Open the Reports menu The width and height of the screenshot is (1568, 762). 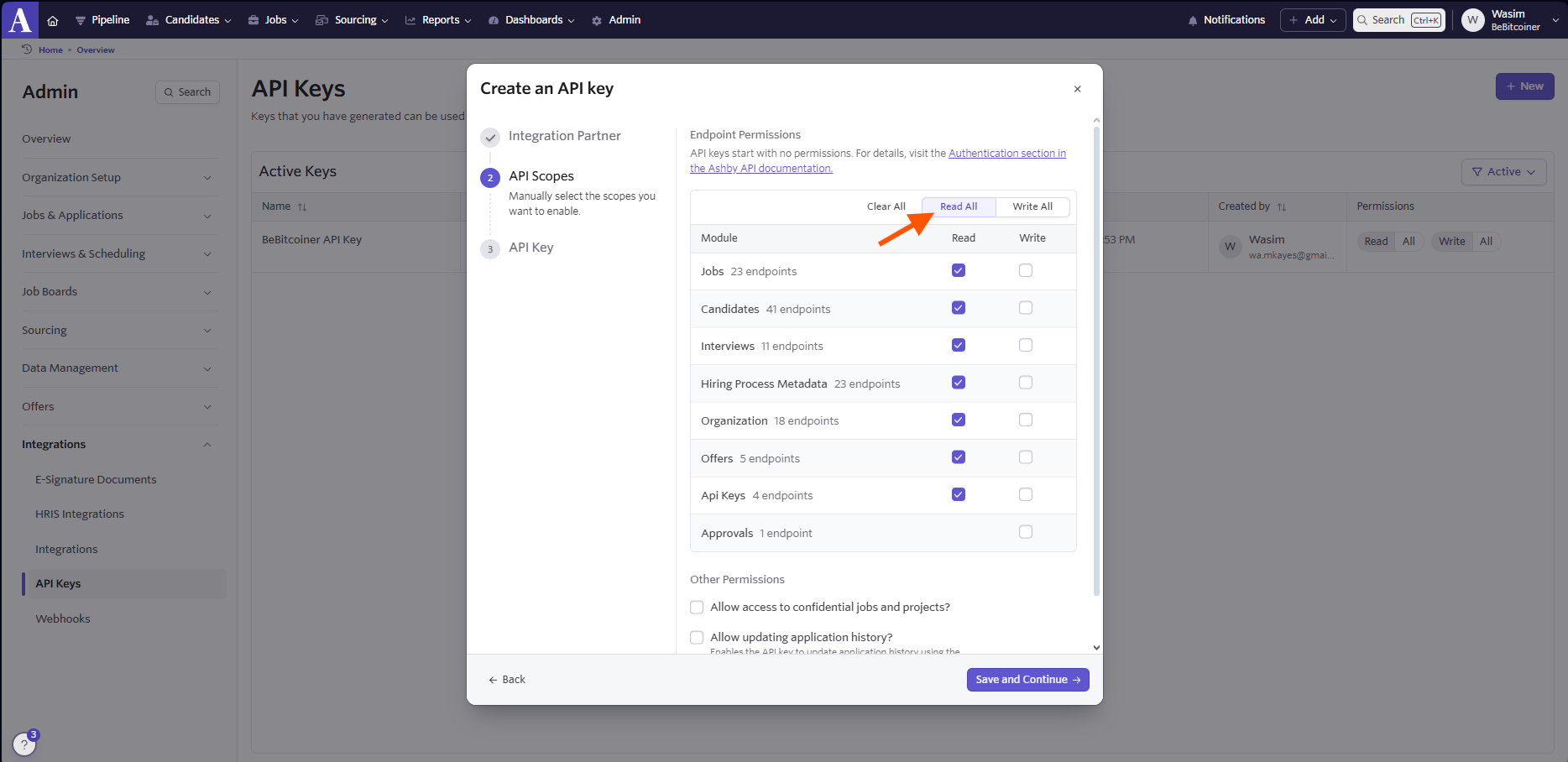438,20
